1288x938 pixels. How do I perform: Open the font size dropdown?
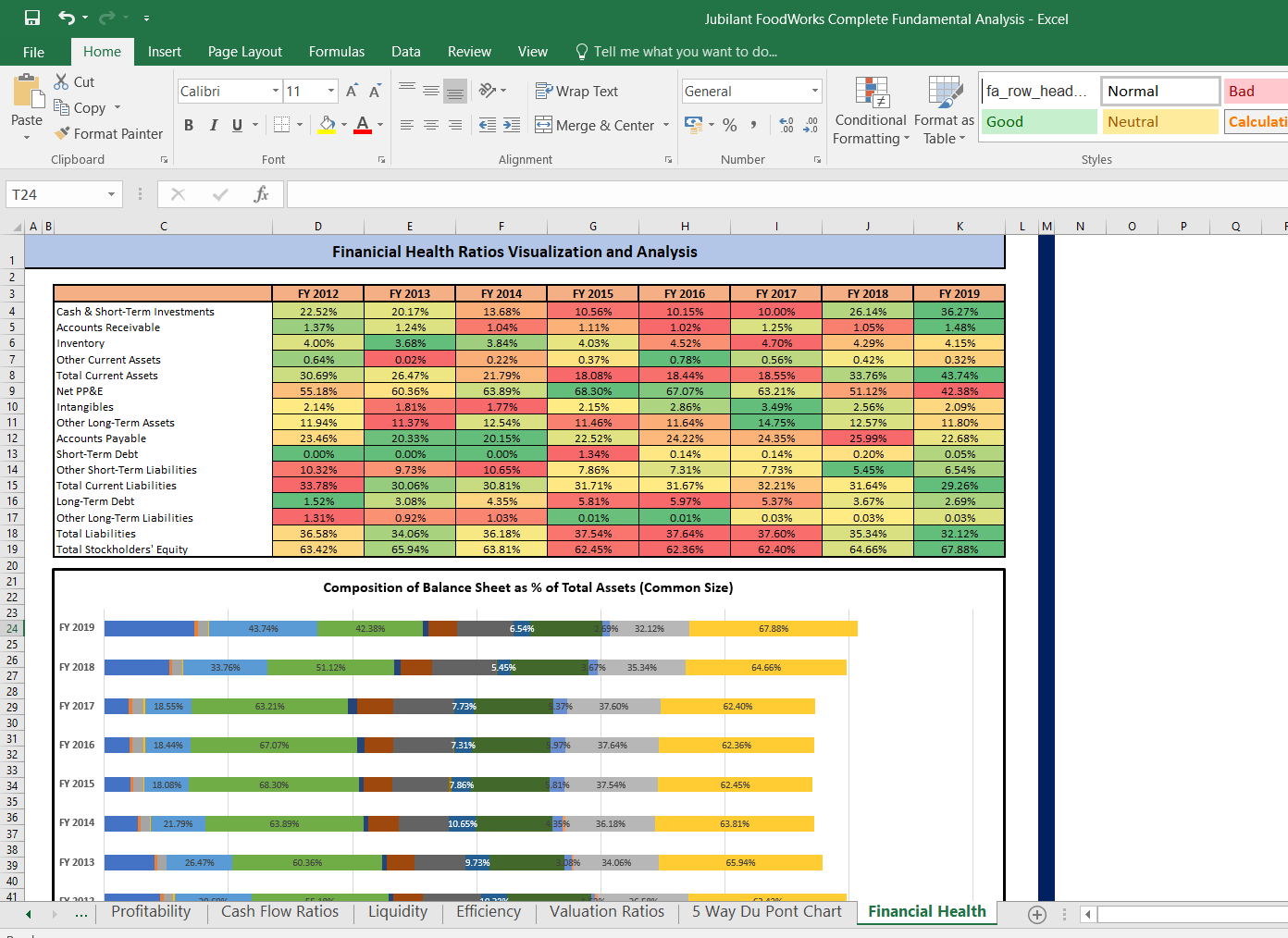tap(331, 91)
